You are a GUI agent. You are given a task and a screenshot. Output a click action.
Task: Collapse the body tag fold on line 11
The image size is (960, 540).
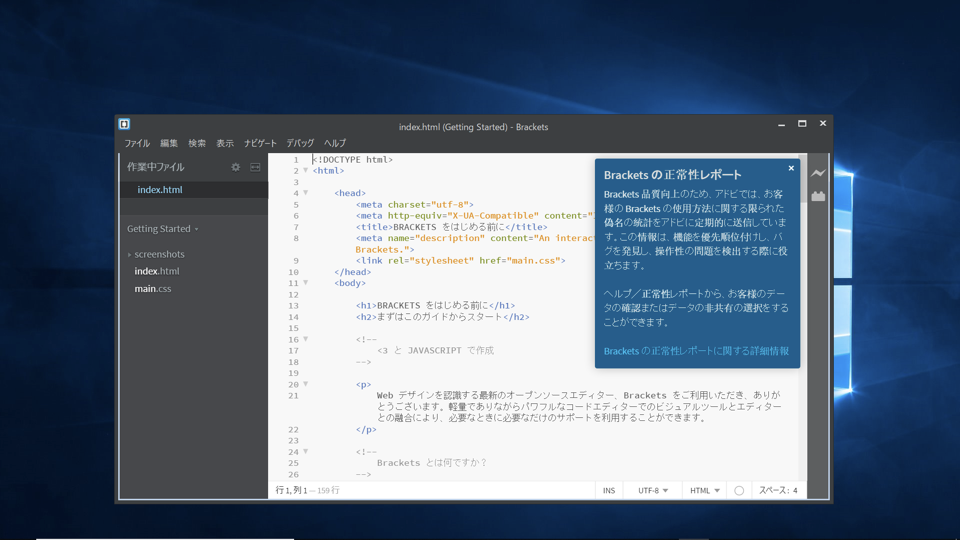pyautogui.click(x=306, y=283)
